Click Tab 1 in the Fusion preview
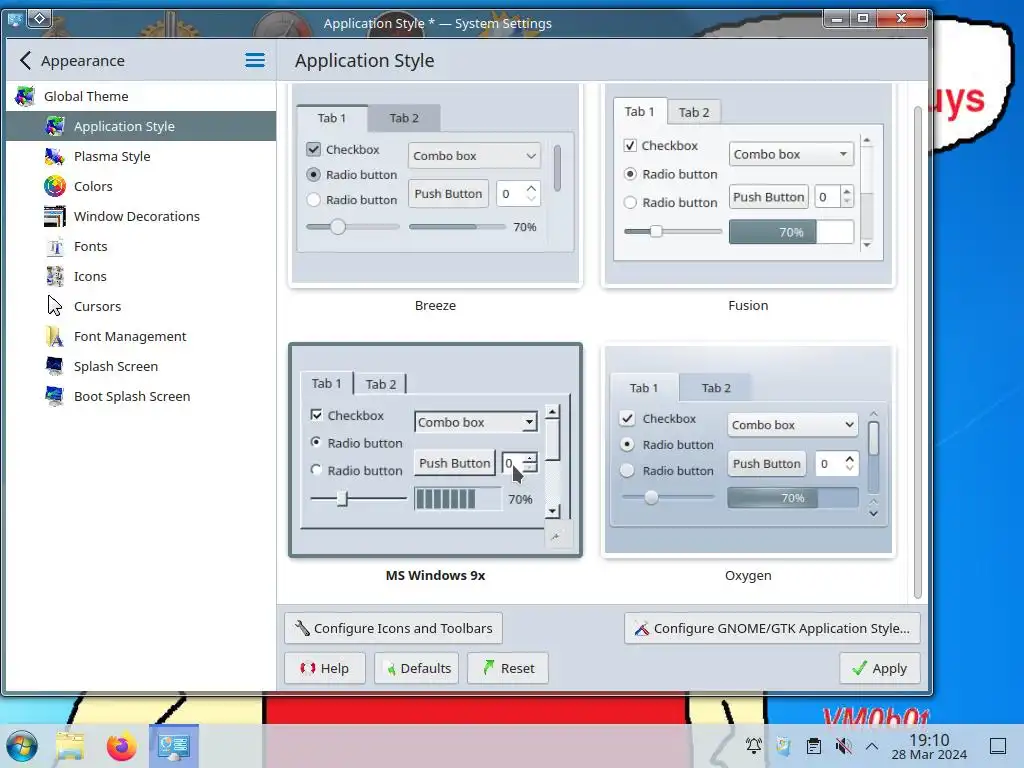Viewport: 1024px width, 768px height. pyautogui.click(x=639, y=112)
